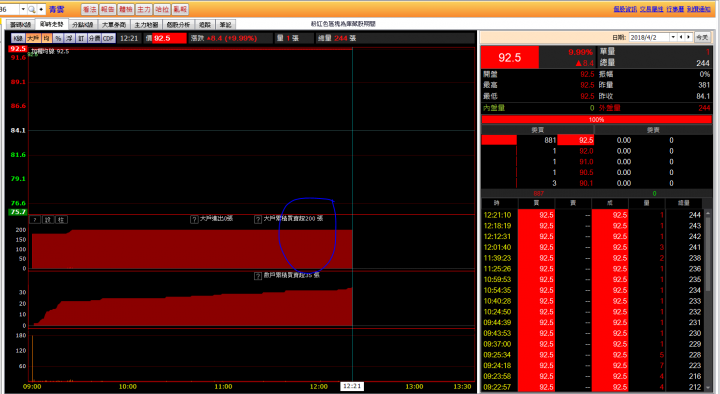Toggle the 大戶 indicator button
This screenshot has width=720, height=394.
[x=33, y=38]
